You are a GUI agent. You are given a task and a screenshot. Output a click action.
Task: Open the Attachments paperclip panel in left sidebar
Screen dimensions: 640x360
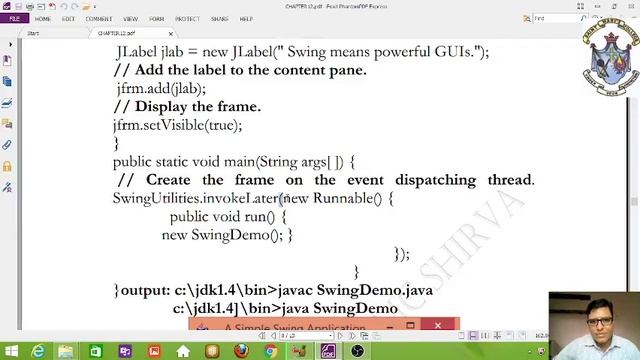7,145
